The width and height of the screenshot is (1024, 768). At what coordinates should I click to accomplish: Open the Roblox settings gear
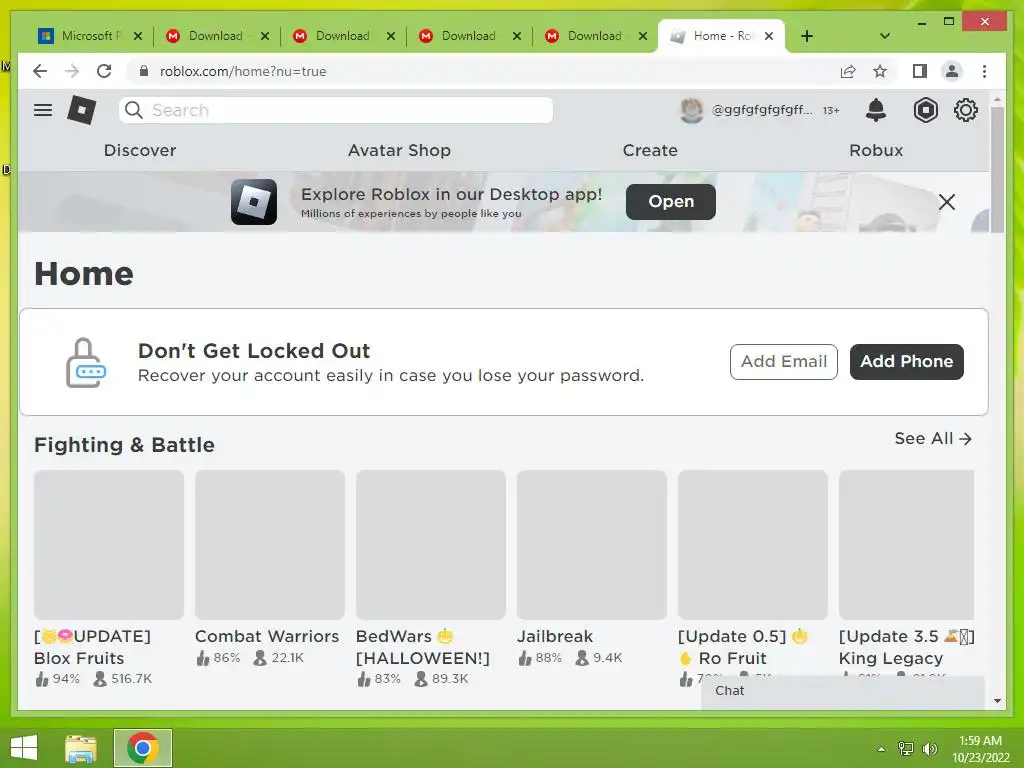point(965,110)
